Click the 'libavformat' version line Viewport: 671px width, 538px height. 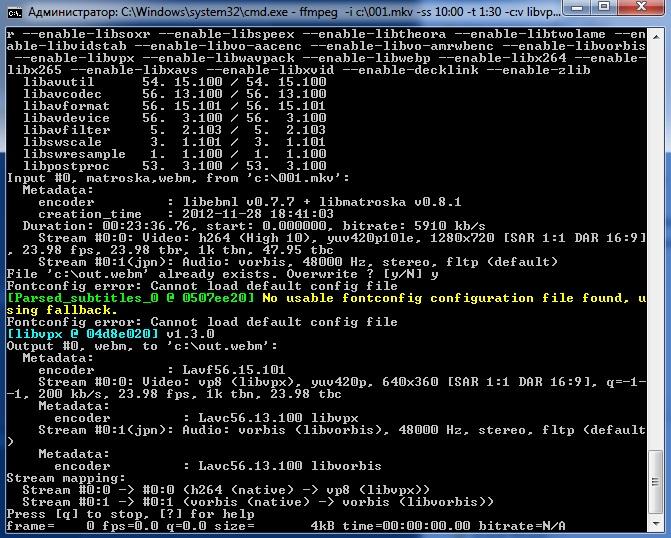pyautogui.click(x=175, y=106)
